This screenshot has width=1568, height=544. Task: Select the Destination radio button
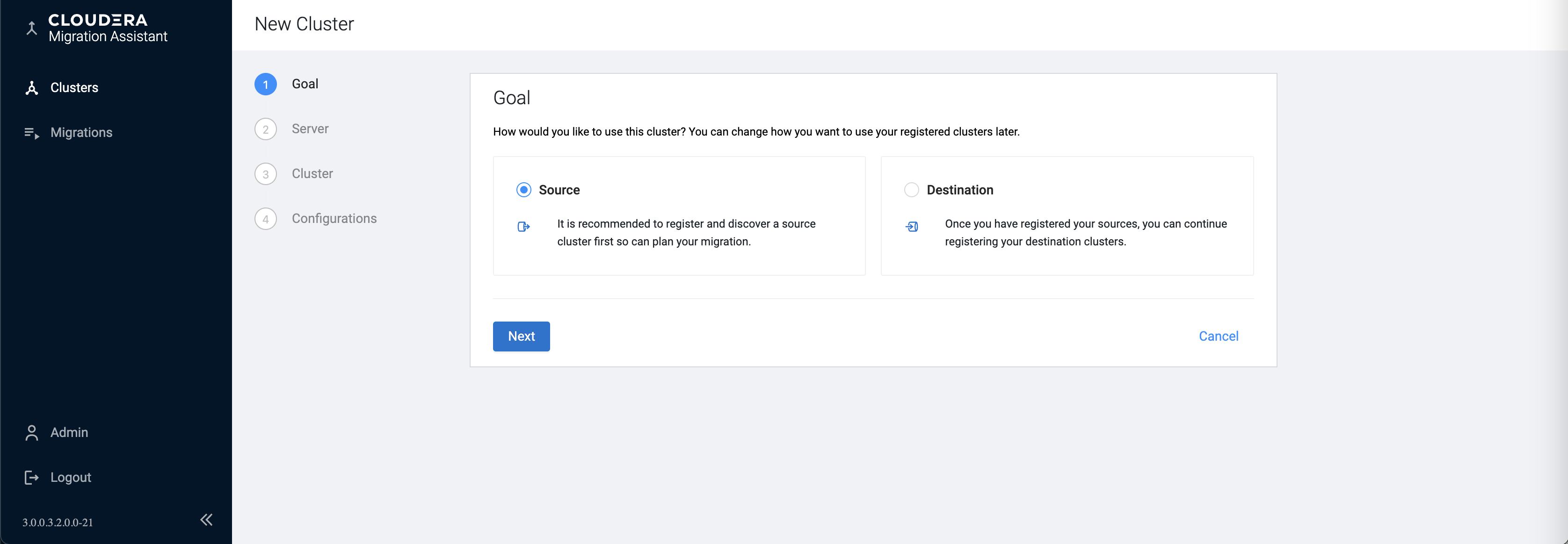click(x=911, y=190)
